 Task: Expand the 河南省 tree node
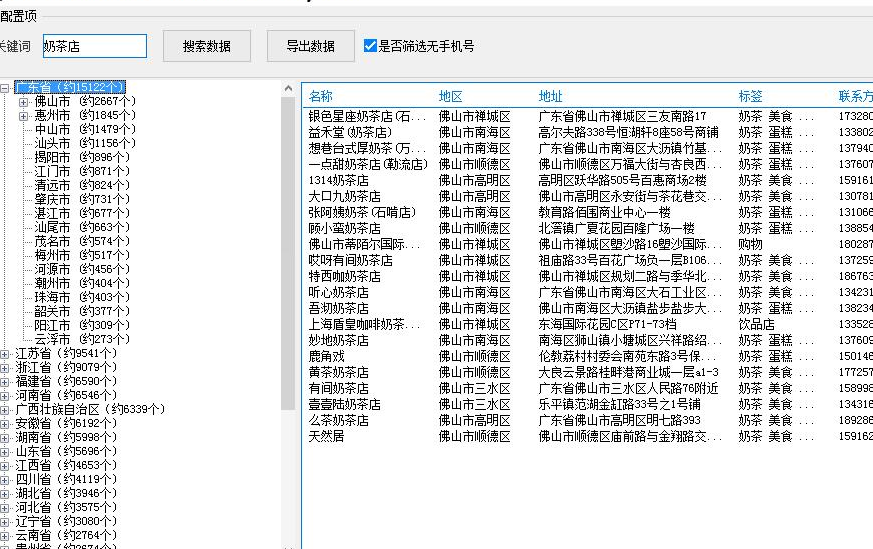click(x=4, y=396)
